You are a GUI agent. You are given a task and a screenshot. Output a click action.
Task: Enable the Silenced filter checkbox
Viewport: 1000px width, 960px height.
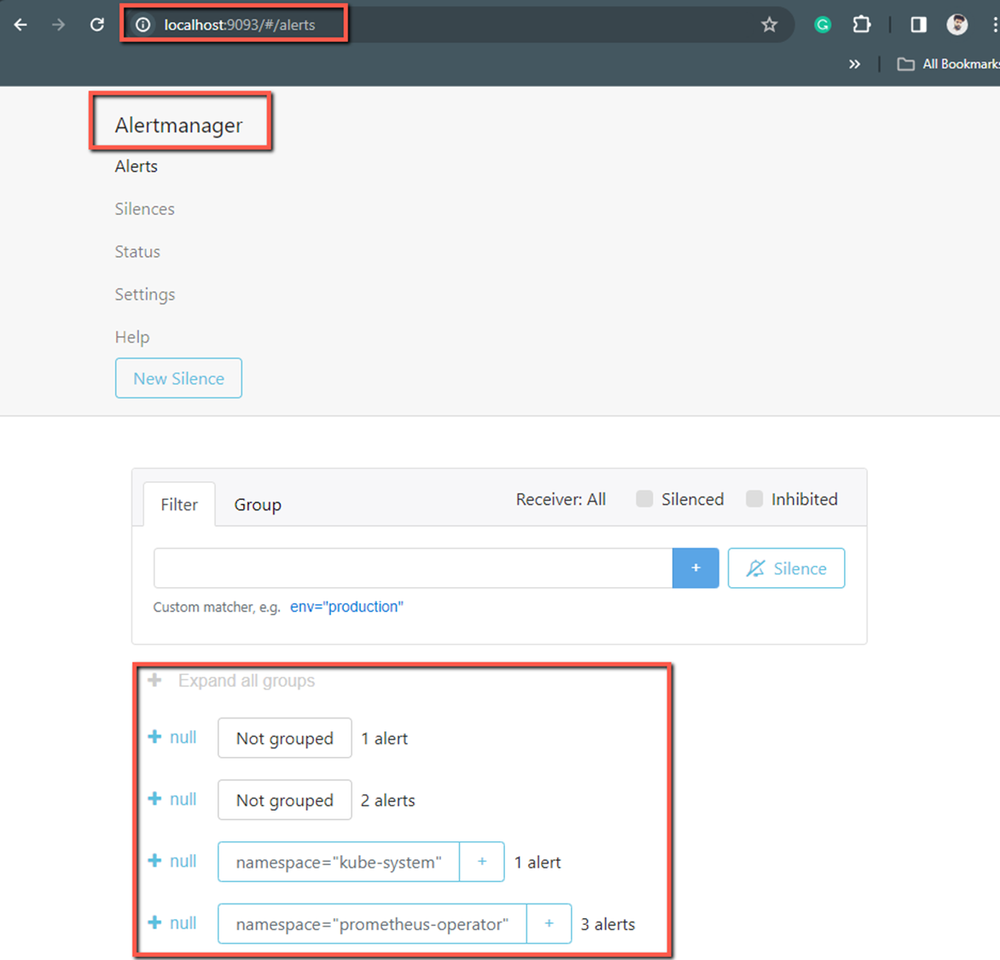[645, 498]
